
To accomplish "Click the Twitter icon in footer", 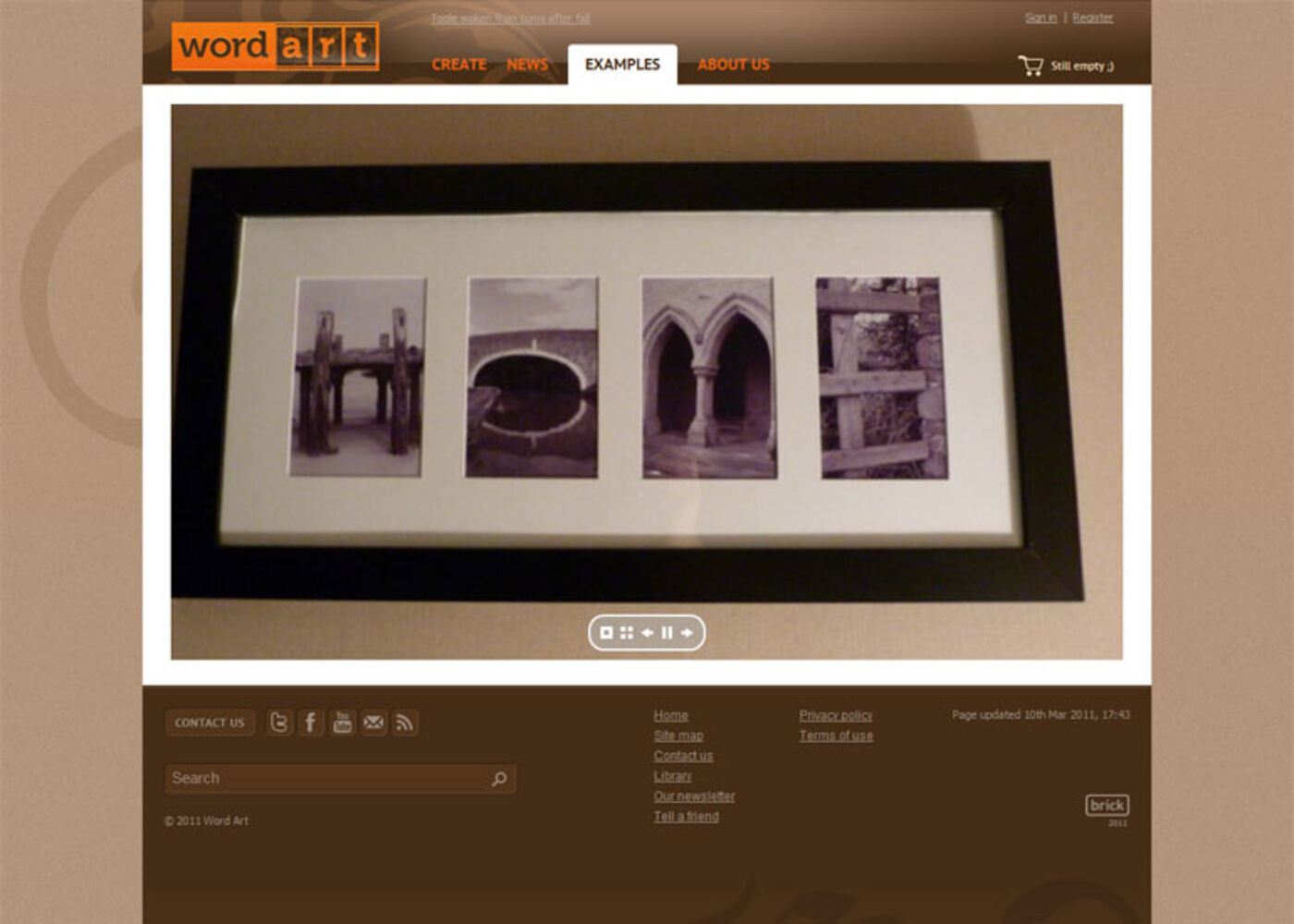I will click(279, 723).
